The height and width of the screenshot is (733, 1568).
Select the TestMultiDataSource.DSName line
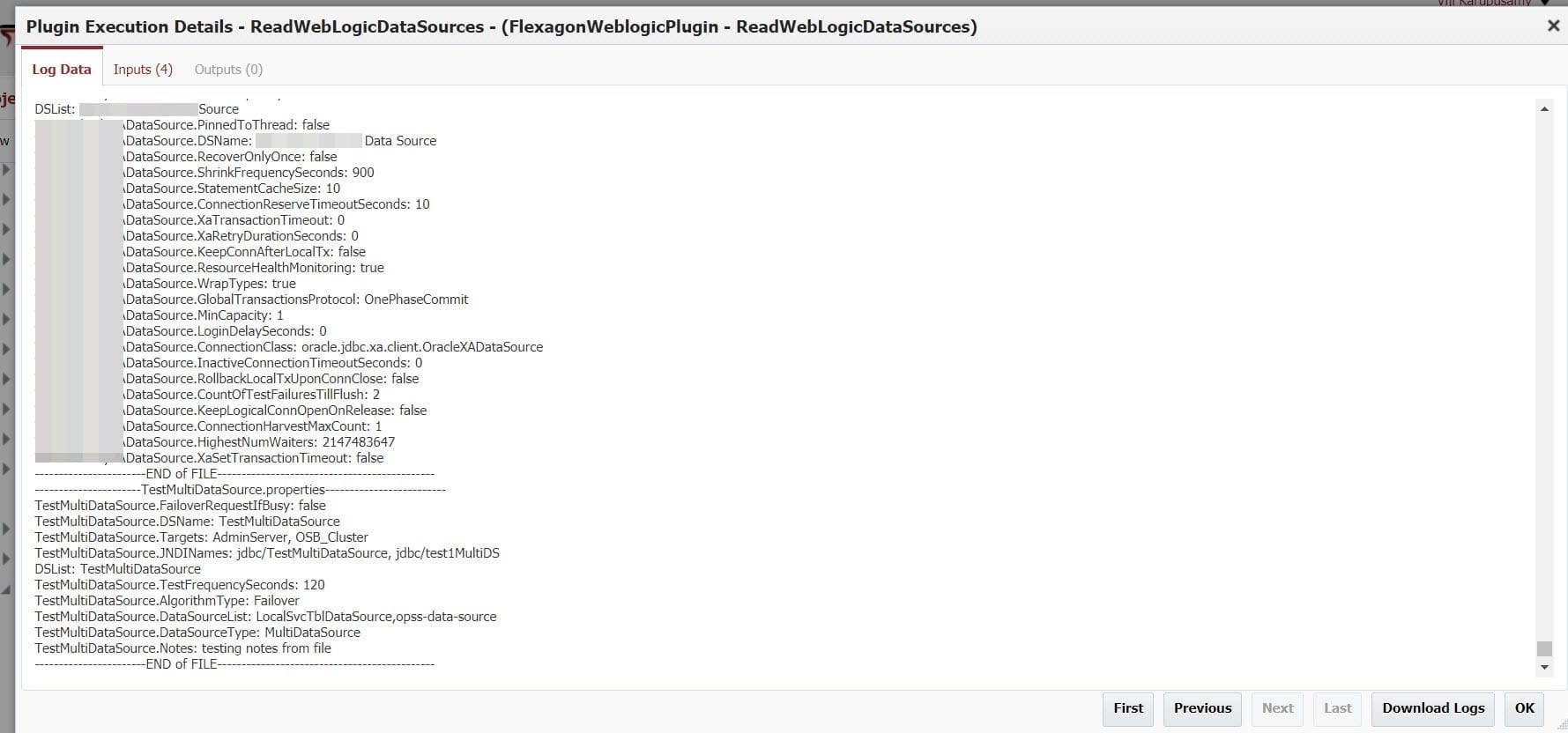click(188, 522)
